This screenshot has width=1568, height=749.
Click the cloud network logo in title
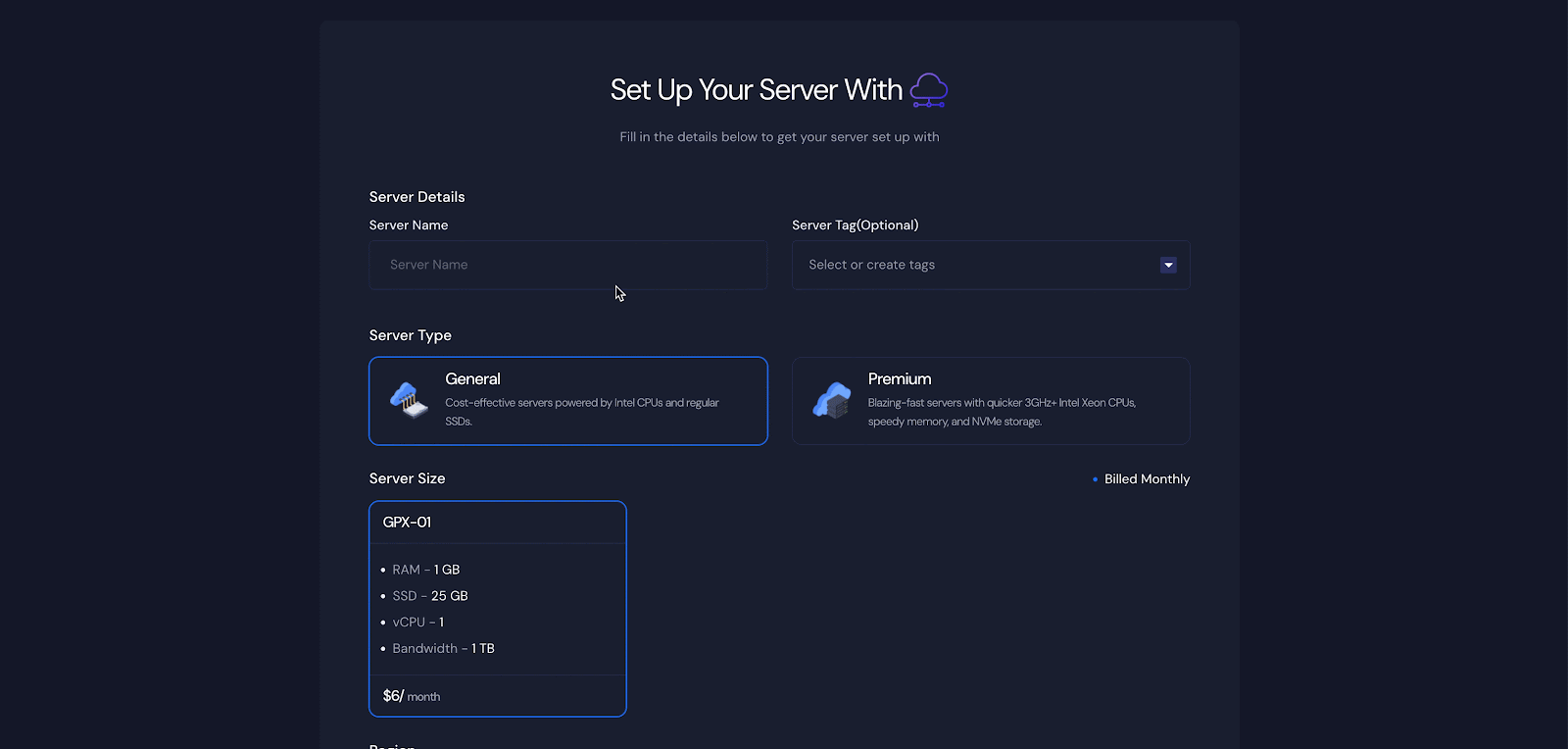[x=928, y=90]
